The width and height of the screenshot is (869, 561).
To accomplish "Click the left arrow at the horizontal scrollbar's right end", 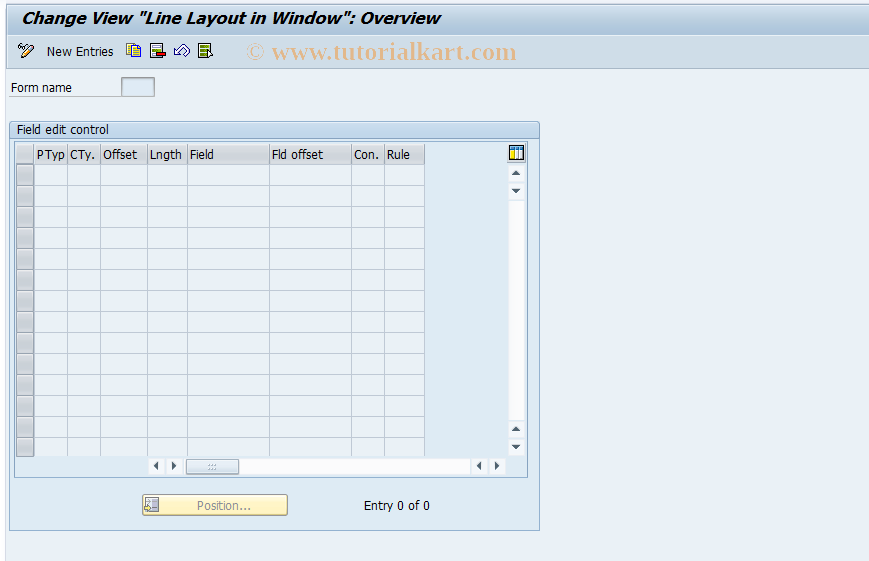I will point(479,466).
